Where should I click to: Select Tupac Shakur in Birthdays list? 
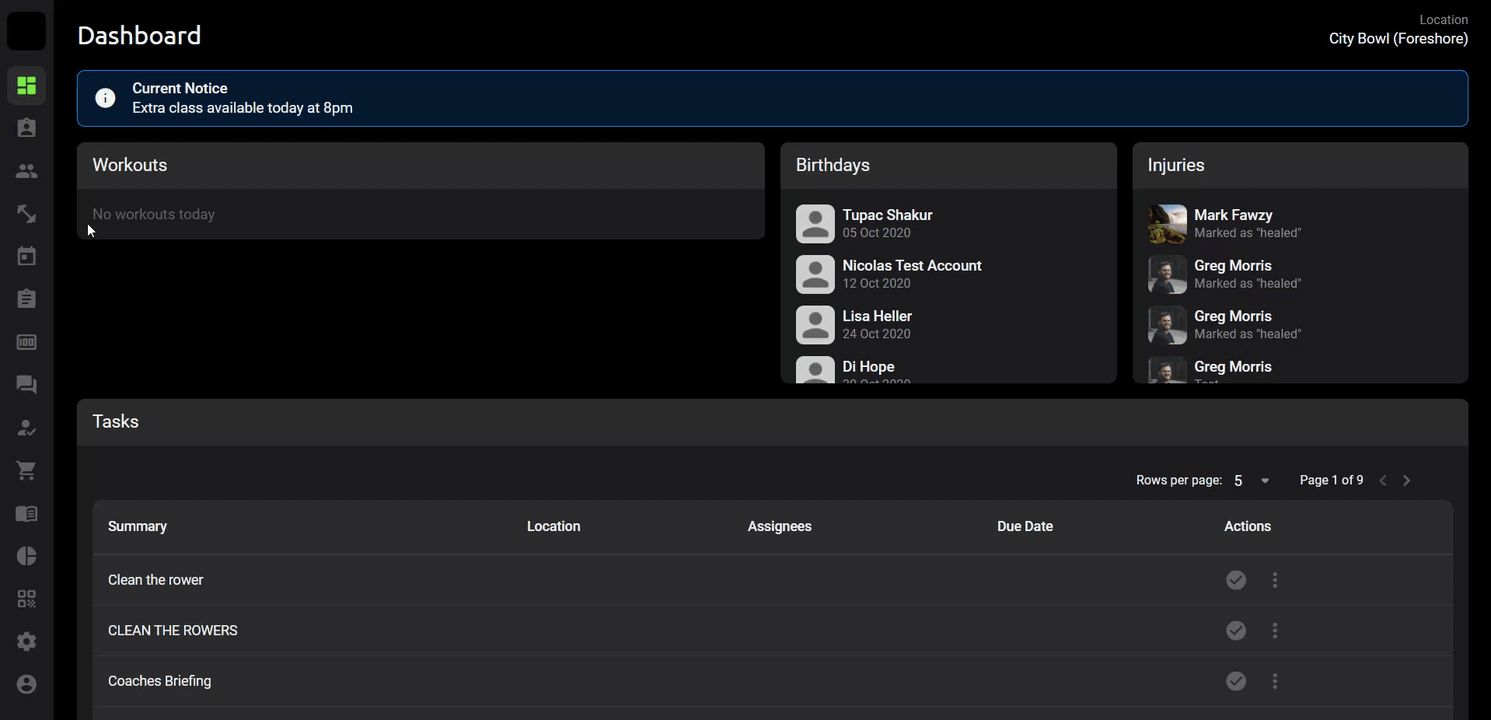point(887,215)
